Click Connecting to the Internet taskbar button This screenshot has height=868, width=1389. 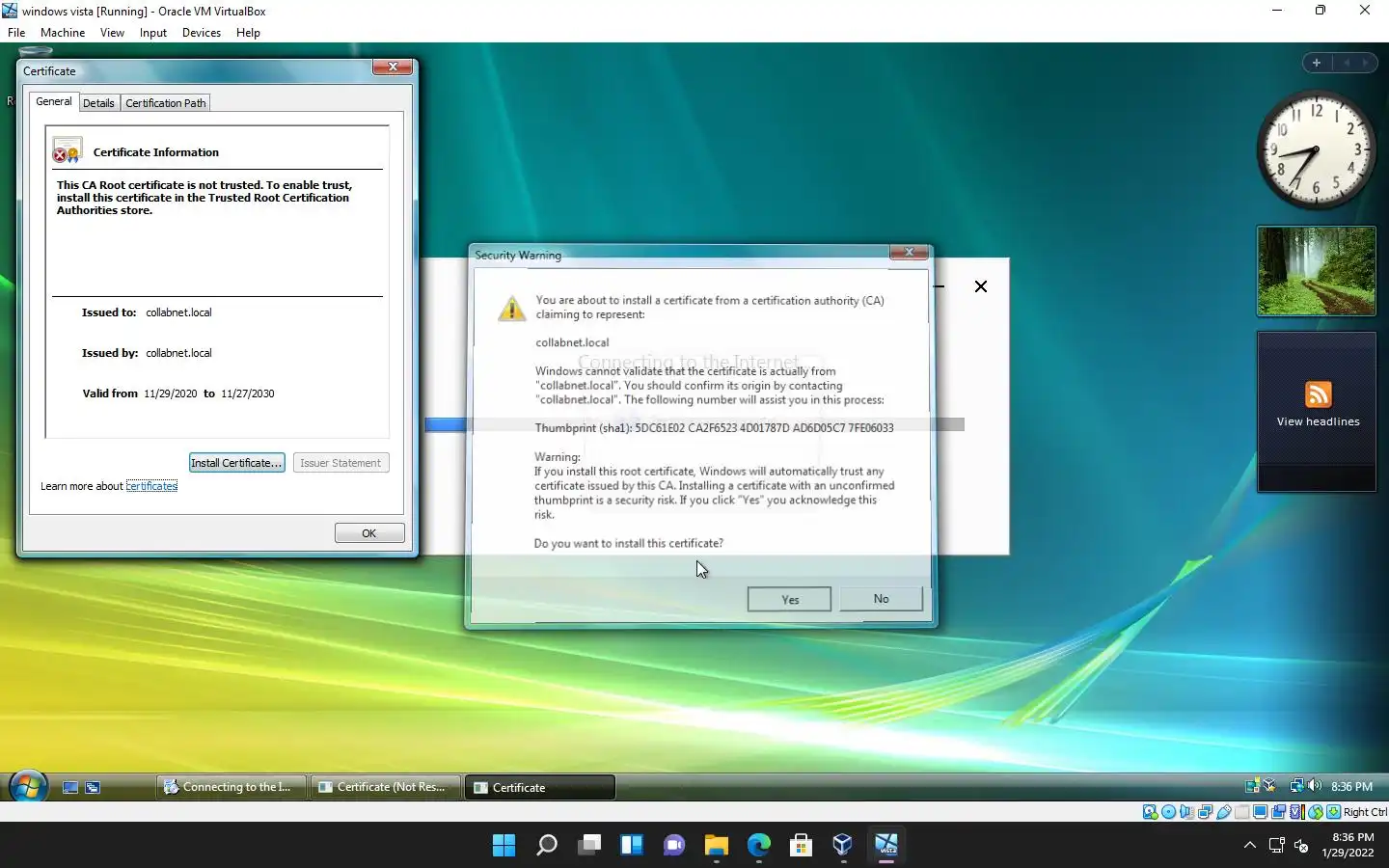click(231, 787)
